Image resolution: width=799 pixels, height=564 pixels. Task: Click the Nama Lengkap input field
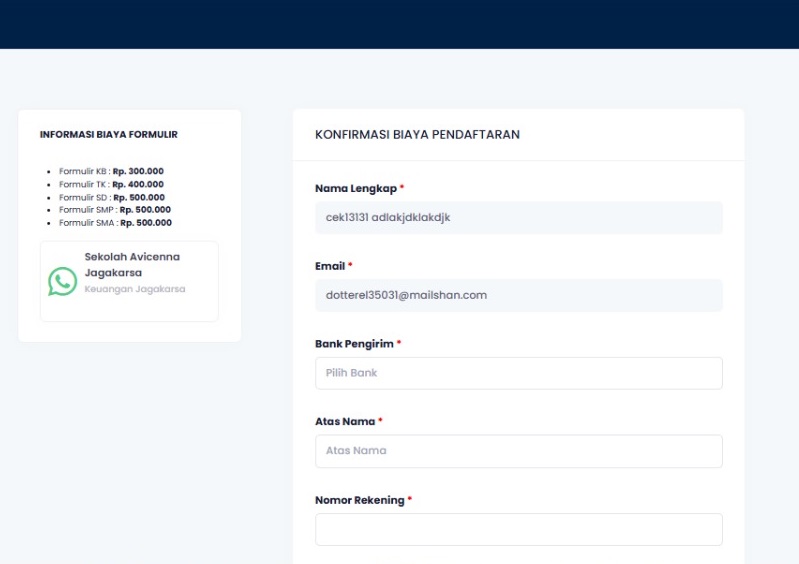click(x=518, y=218)
